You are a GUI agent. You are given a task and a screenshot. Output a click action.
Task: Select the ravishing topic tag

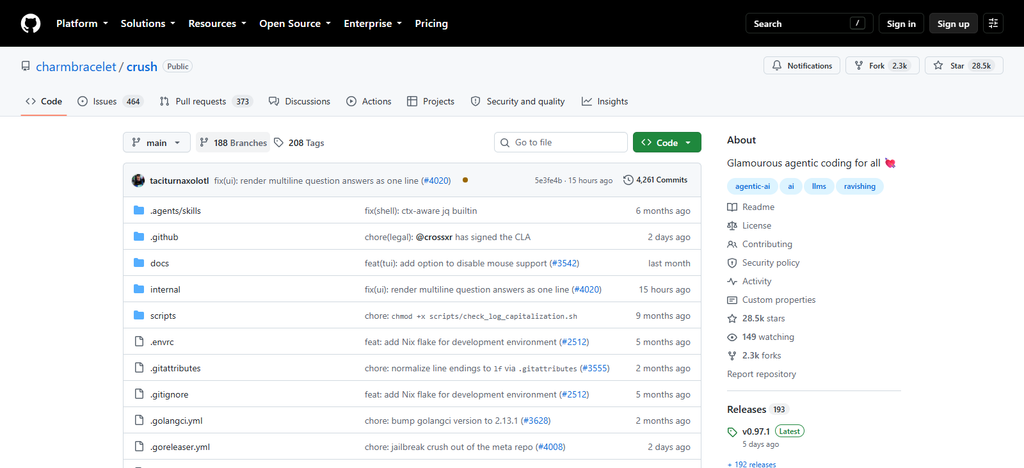click(859, 186)
